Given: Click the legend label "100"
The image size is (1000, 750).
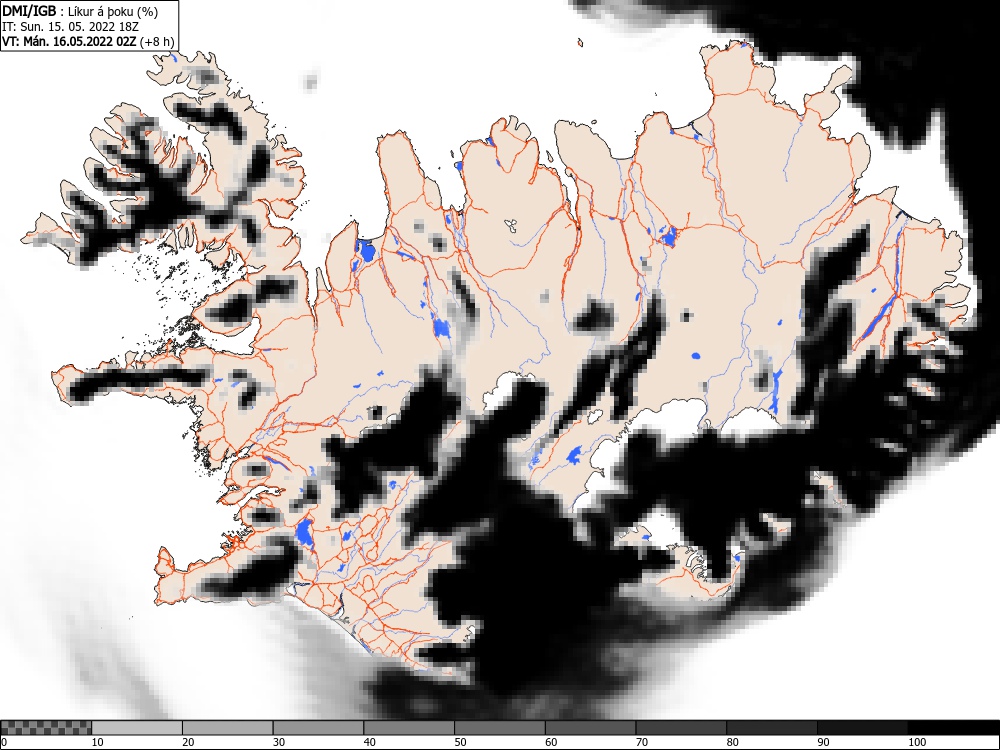Looking at the screenshot, I should (x=917, y=742).
